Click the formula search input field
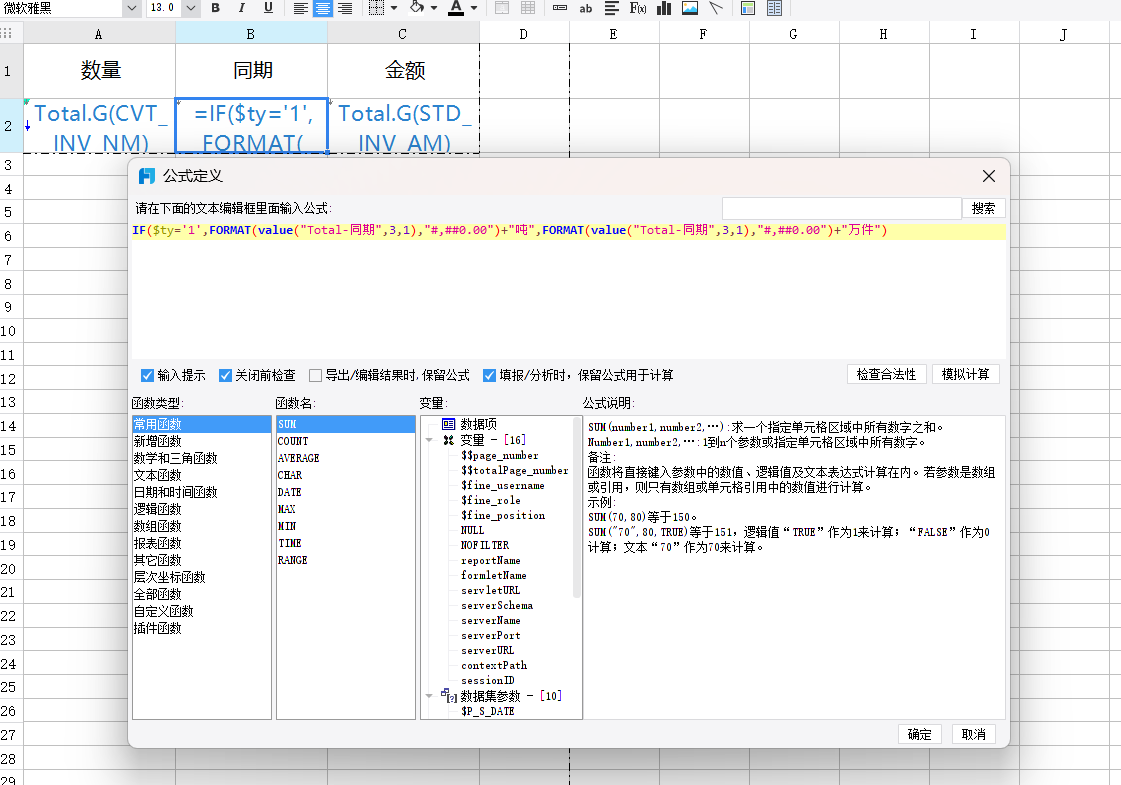 point(841,208)
